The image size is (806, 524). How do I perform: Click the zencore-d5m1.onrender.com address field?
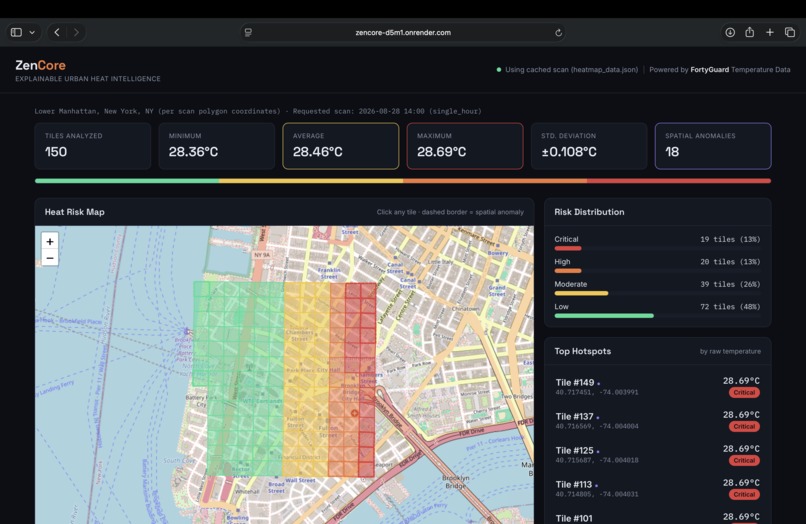(x=403, y=32)
